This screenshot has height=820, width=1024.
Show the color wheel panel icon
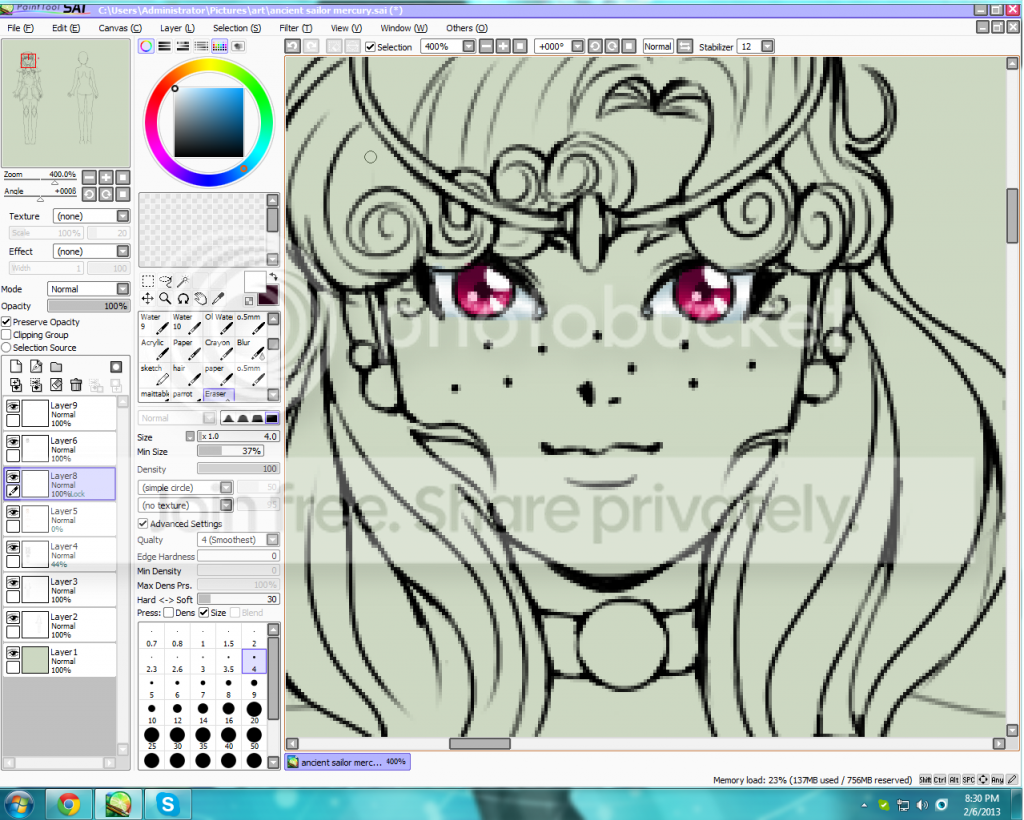[x=146, y=46]
